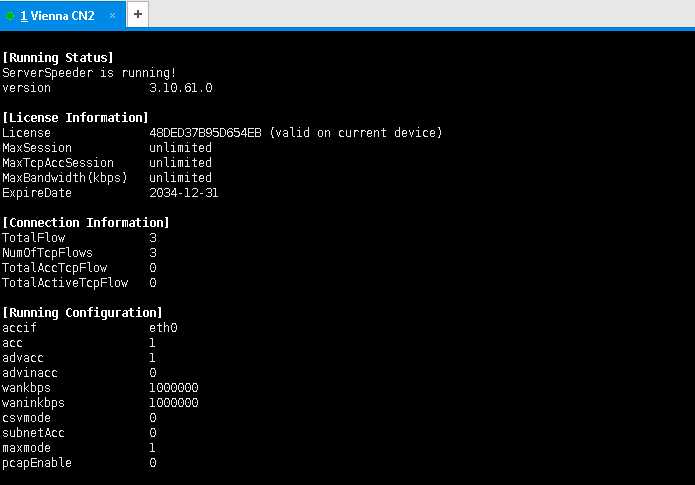Click the ExpireDate label
Image resolution: width=695 pixels, height=485 pixels.
(37, 193)
